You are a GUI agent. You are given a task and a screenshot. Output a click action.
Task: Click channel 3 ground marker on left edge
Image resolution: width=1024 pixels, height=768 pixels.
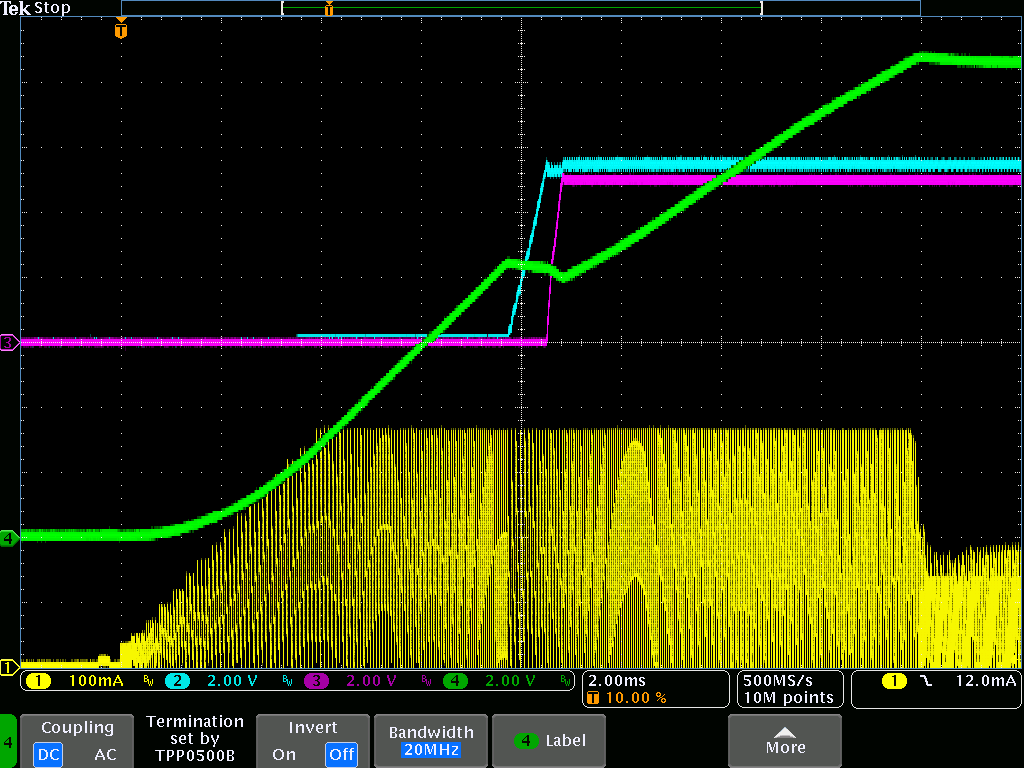pos(9,343)
